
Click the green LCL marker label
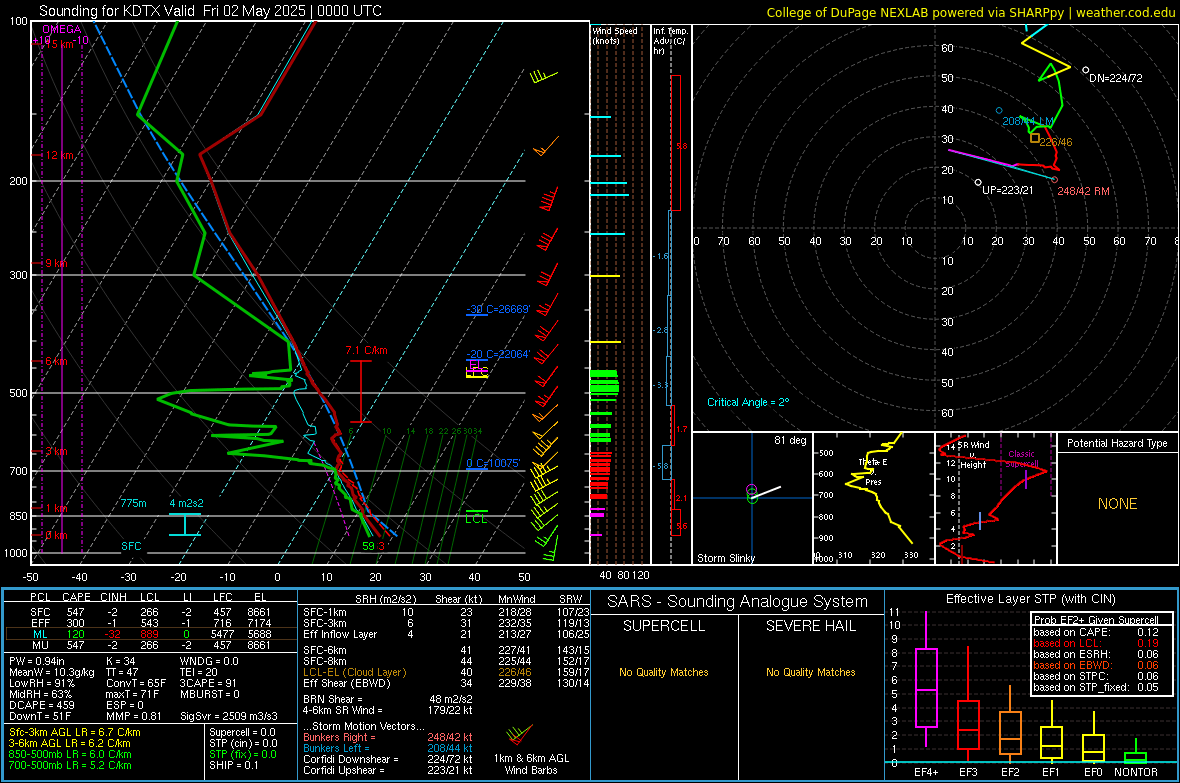point(476,519)
